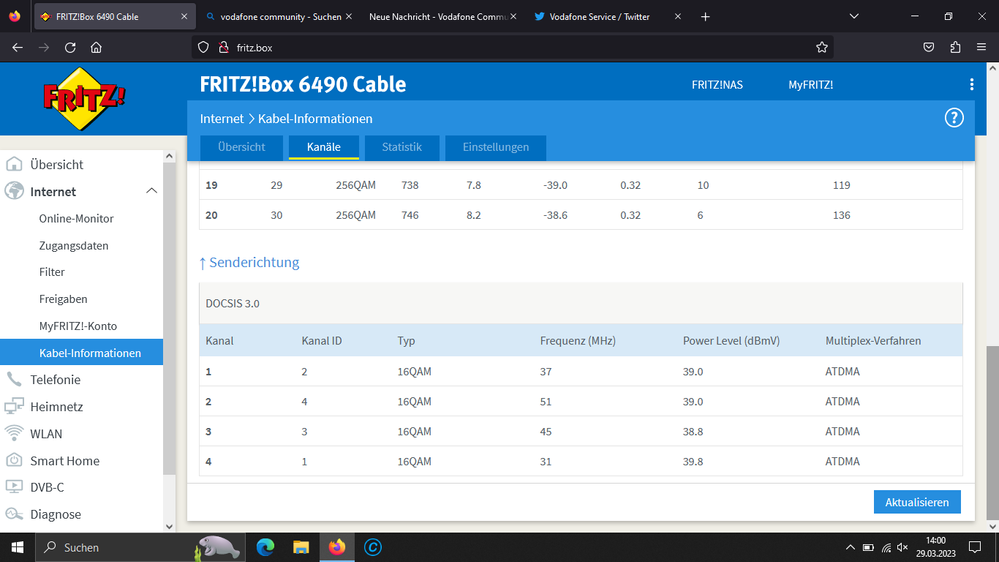Click the battery tray icon
This screenshot has width=999, height=562.
868,547
